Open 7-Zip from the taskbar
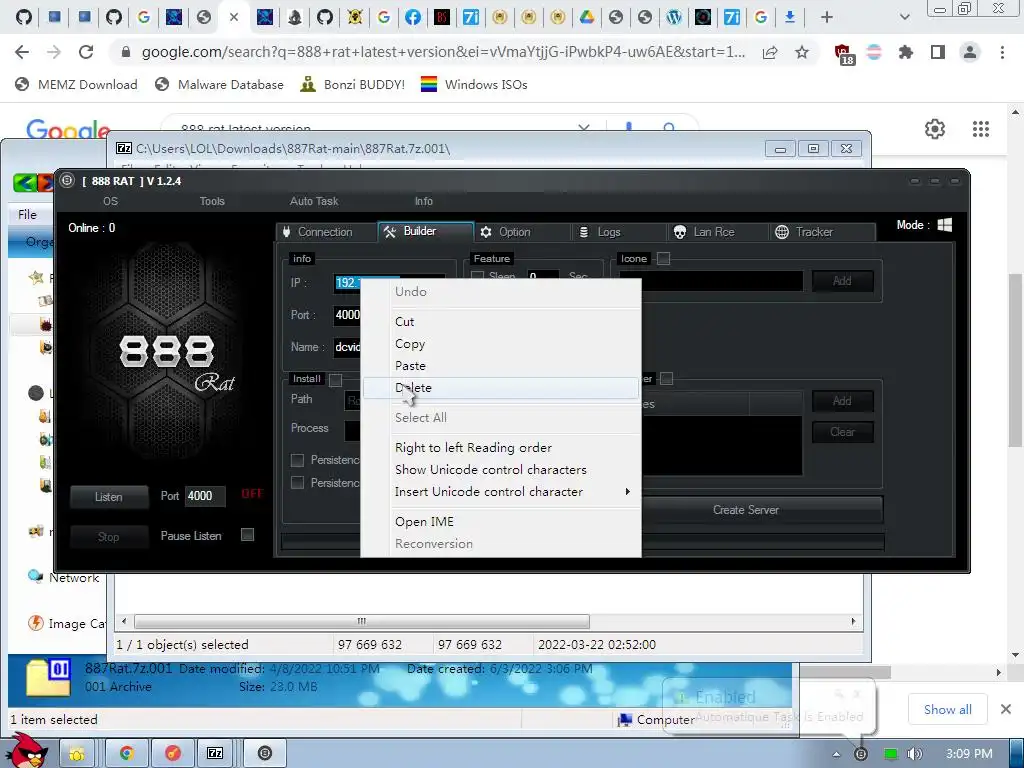Image resolution: width=1024 pixels, height=768 pixels. [215, 753]
